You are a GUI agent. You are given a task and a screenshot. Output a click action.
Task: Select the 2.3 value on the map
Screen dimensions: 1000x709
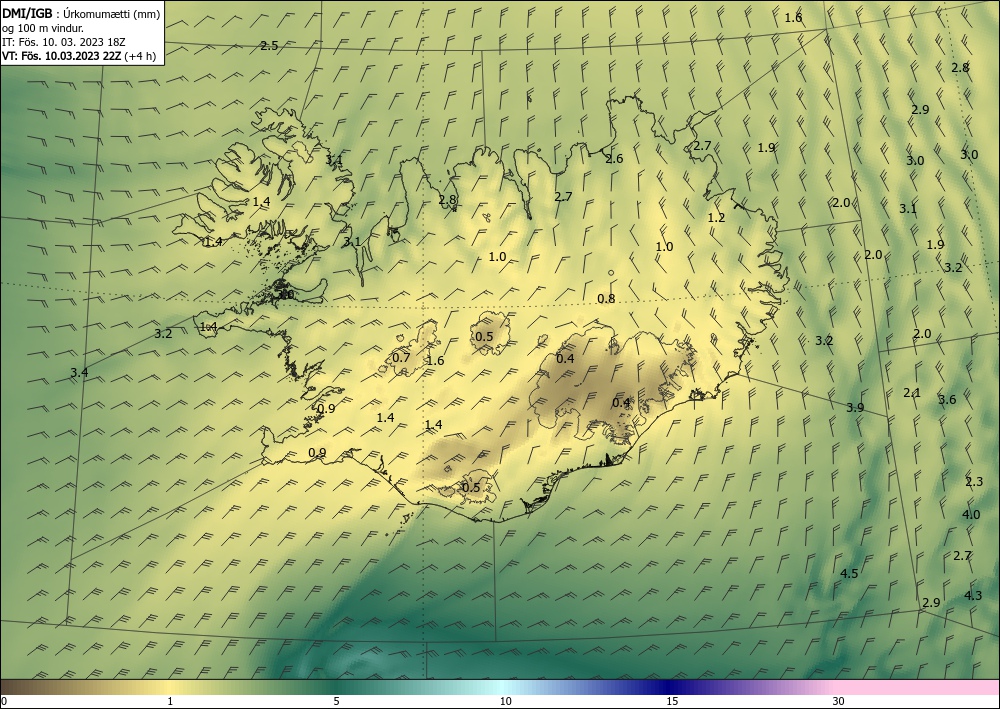[x=974, y=482]
